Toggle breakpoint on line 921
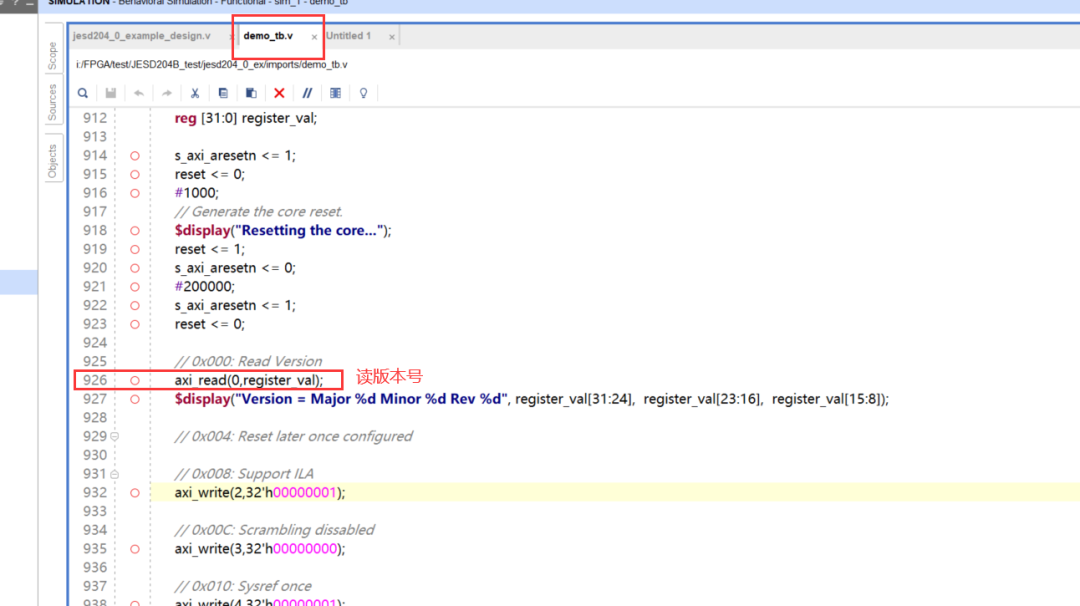This screenshot has height=606, width=1080. click(135, 287)
